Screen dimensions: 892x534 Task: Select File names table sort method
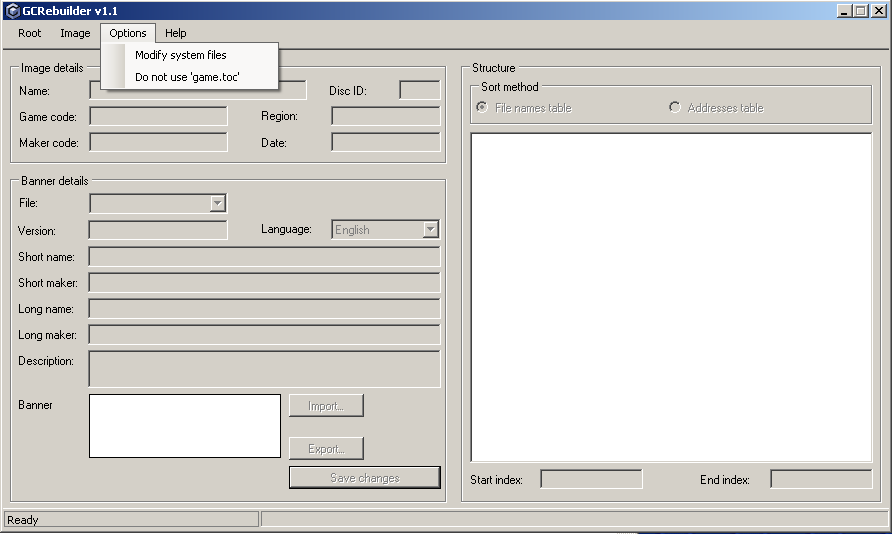click(x=482, y=107)
